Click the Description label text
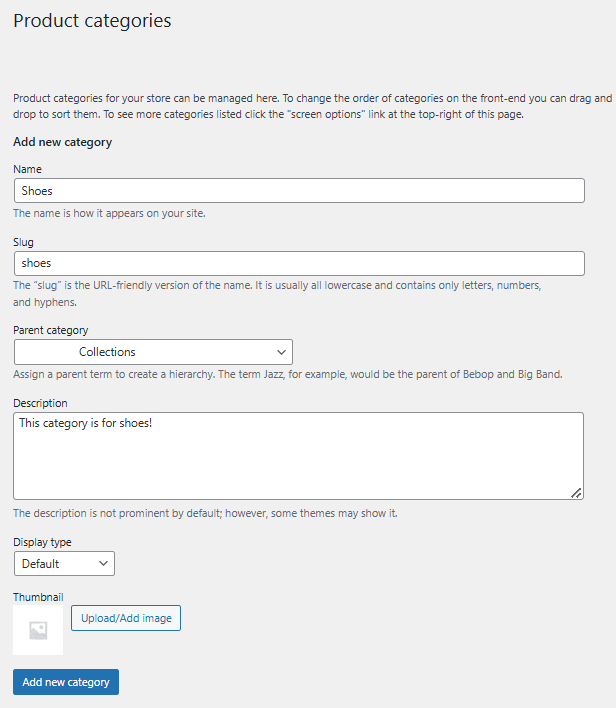 click(40, 403)
